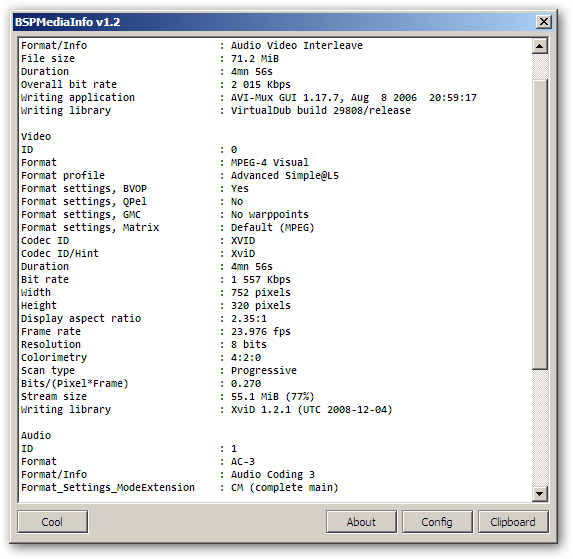
Task: Select the '71.2 MiB' file size
Action: 255,59
